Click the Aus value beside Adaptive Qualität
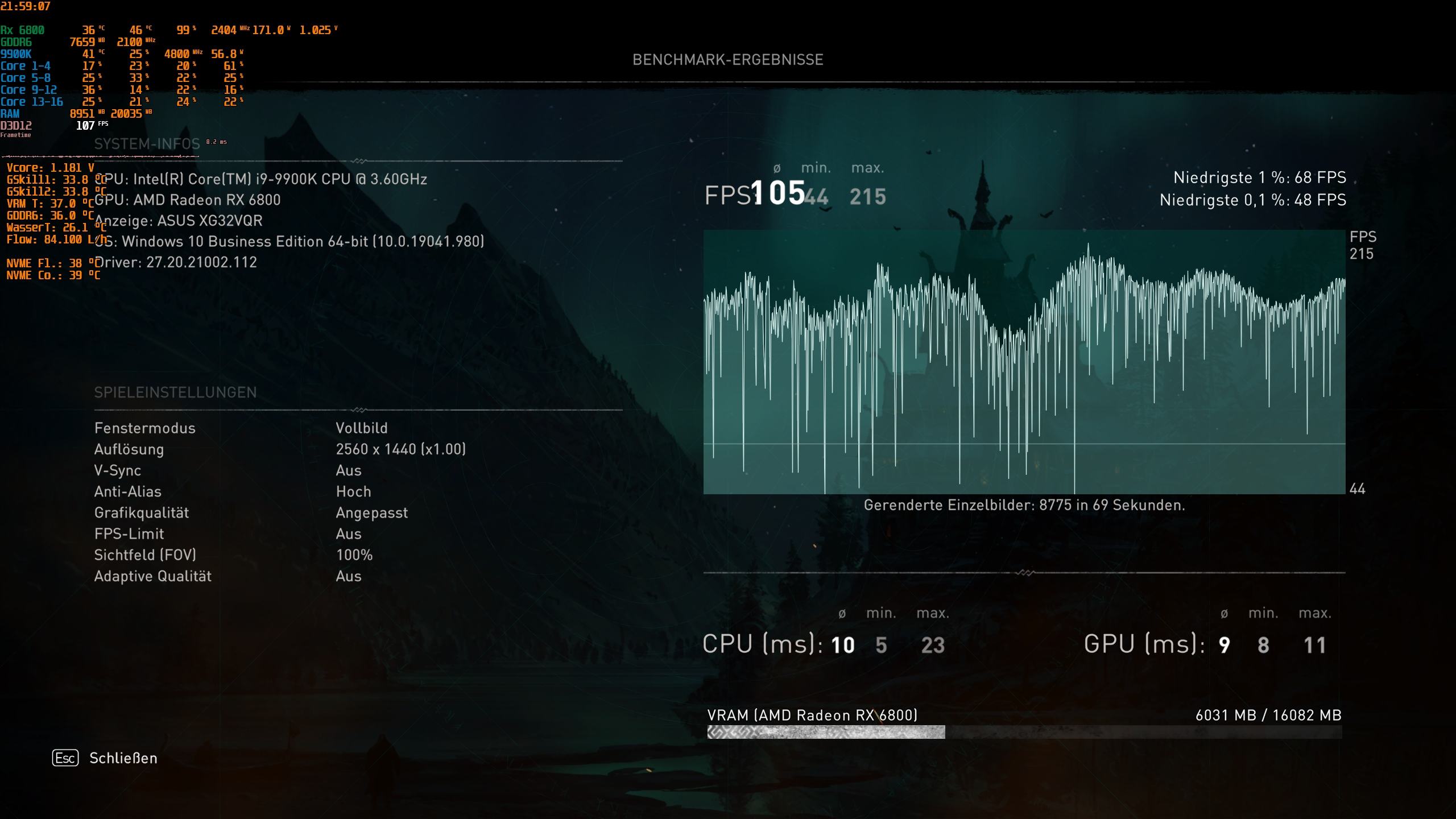 (349, 576)
